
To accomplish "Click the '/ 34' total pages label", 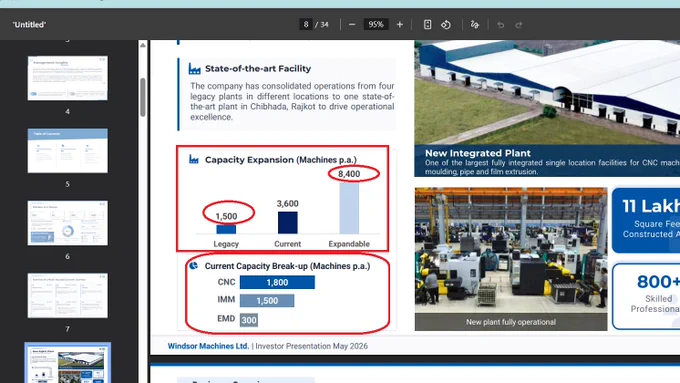I will pos(321,25).
